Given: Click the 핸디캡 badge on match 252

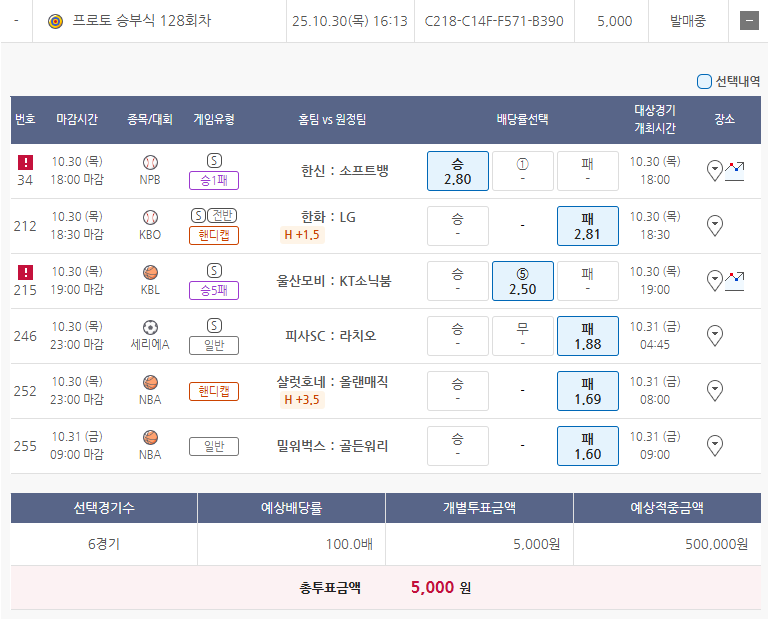Looking at the screenshot, I should pyautogui.click(x=214, y=391).
